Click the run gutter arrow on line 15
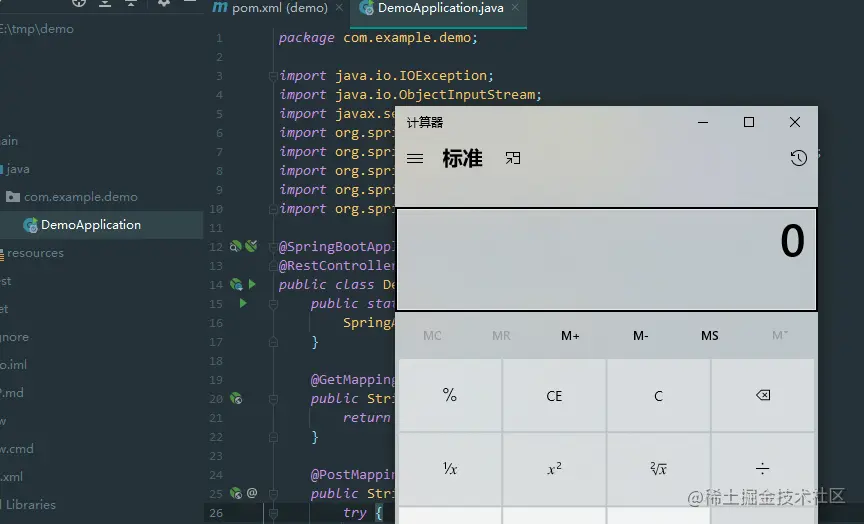Image resolution: width=864 pixels, height=524 pixels. [x=243, y=303]
